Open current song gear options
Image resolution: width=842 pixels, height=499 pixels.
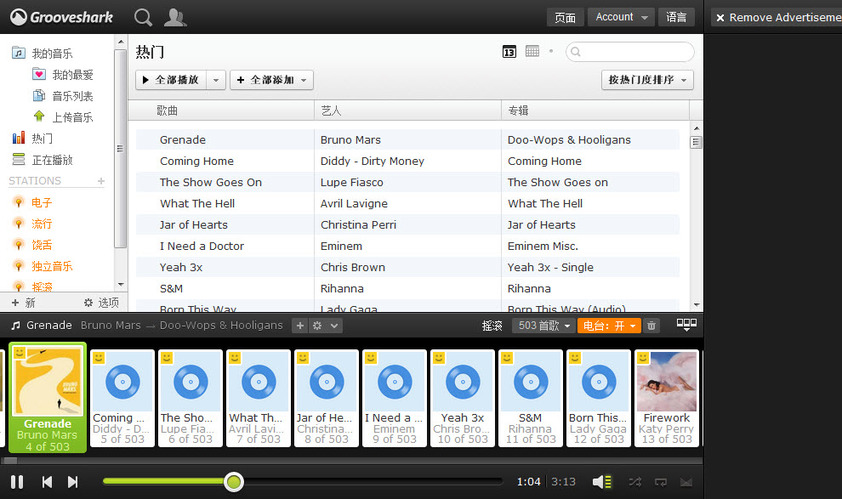tap(317, 326)
